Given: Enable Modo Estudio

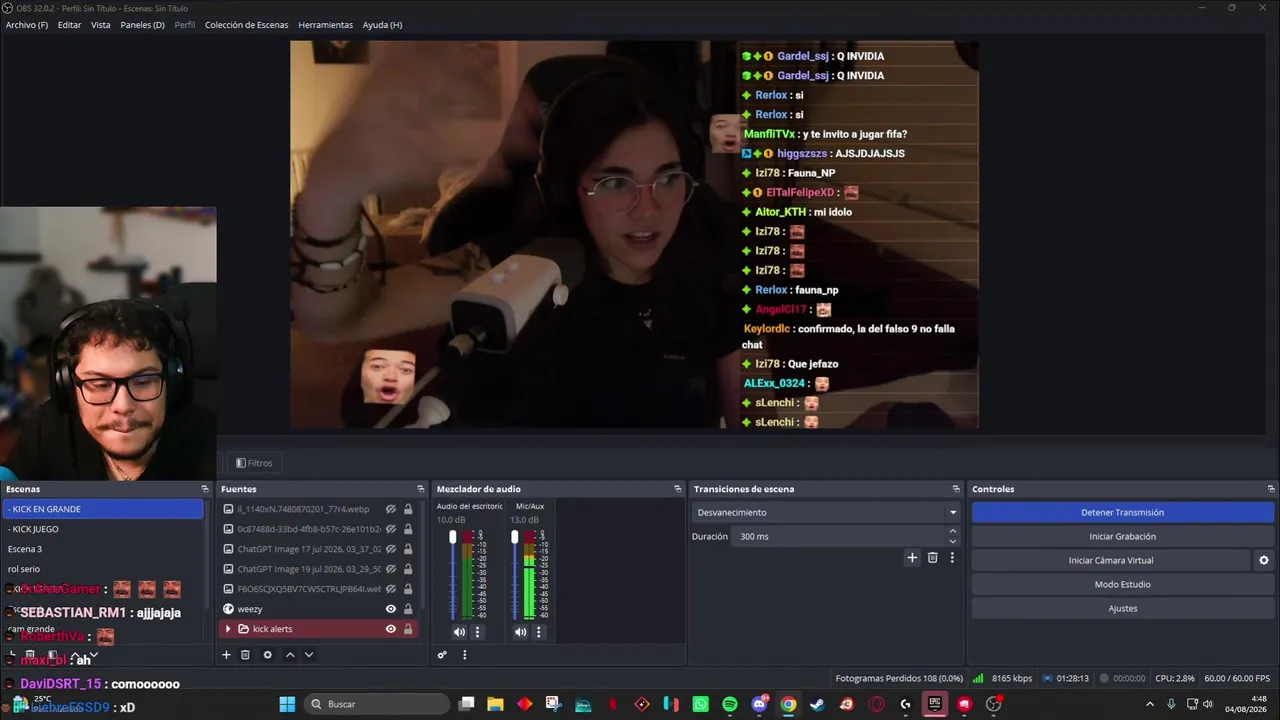Looking at the screenshot, I should pos(1122,584).
